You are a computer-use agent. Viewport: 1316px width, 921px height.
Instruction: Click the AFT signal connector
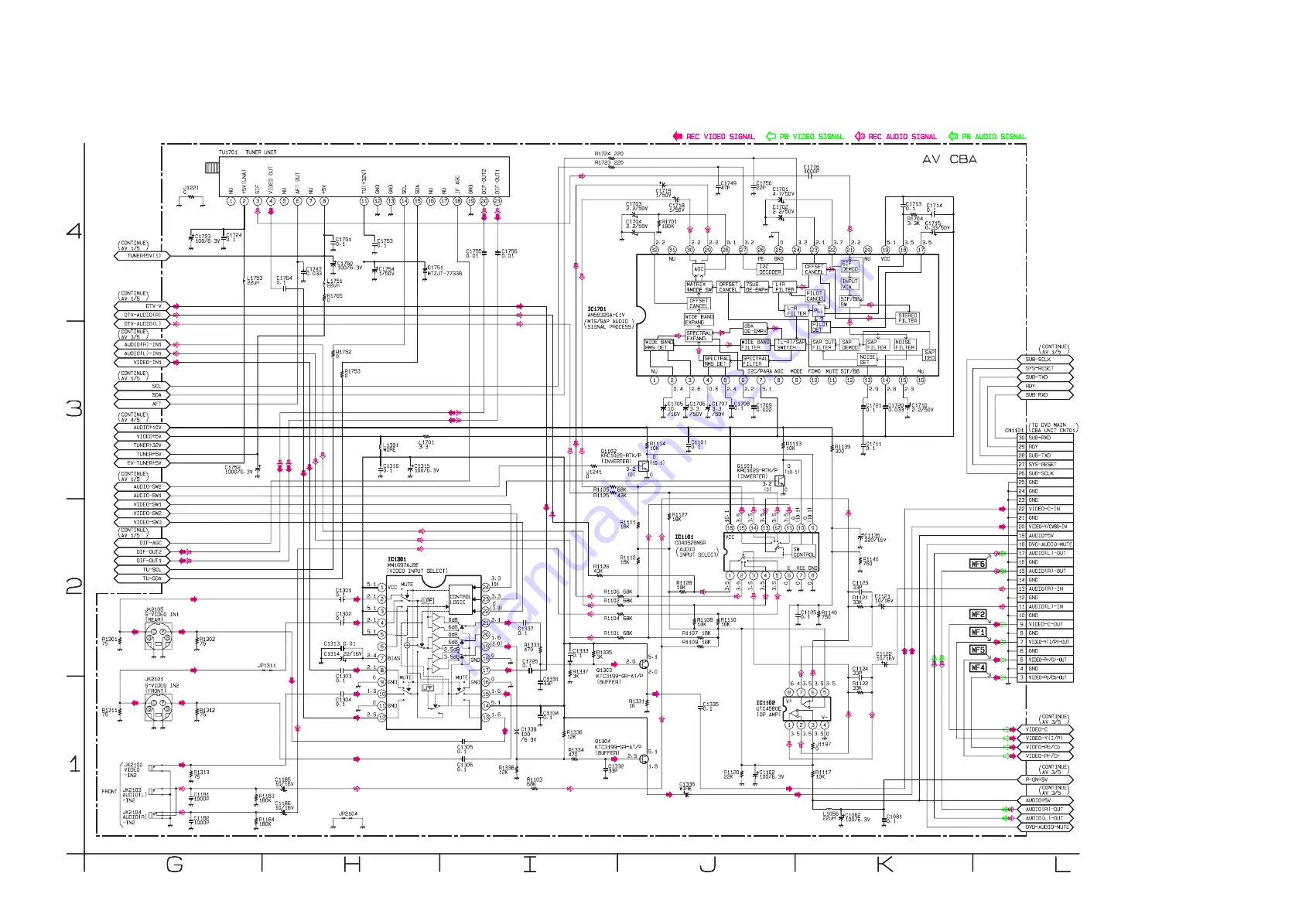(143, 404)
